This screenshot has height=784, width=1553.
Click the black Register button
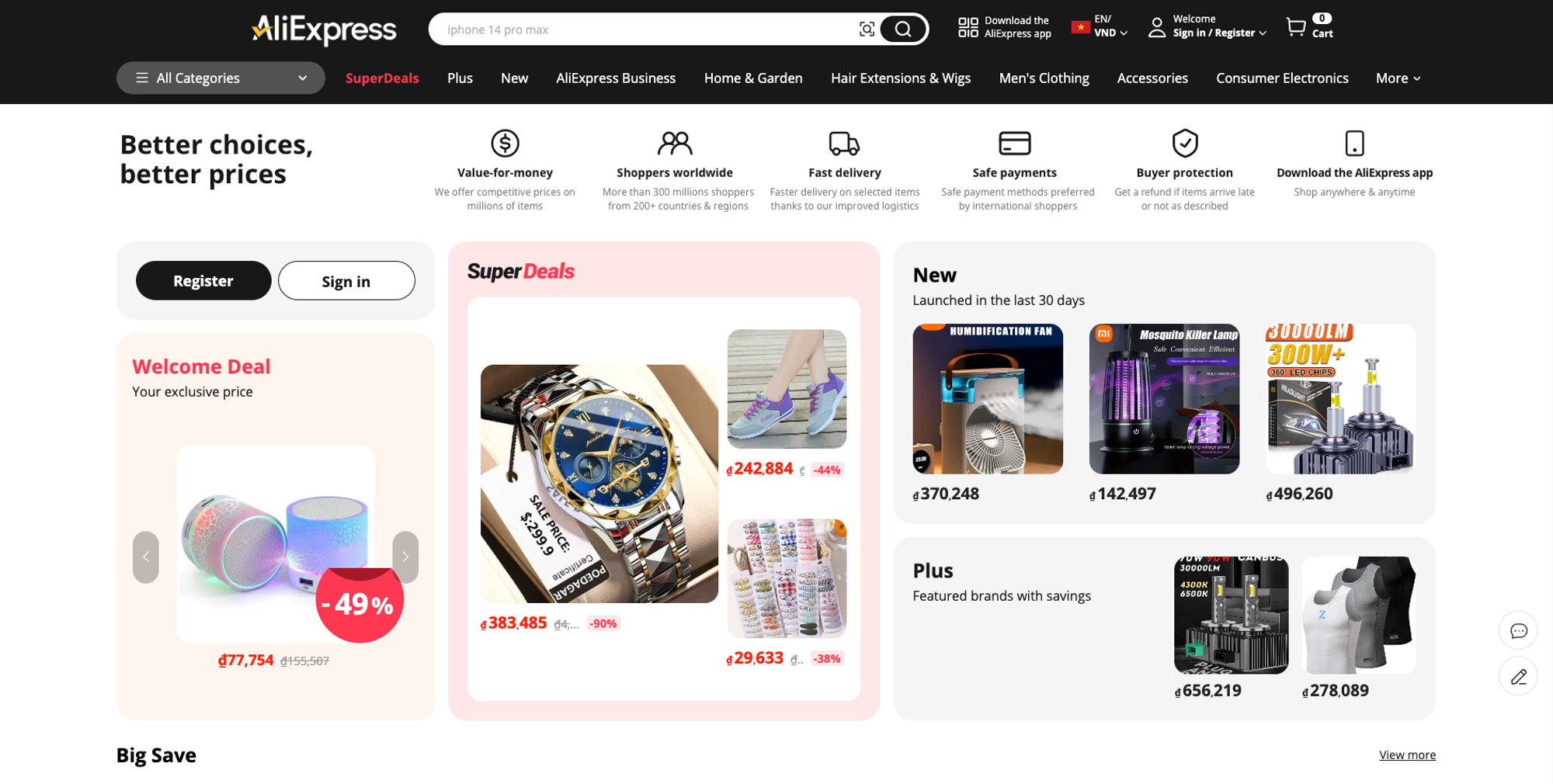(203, 280)
